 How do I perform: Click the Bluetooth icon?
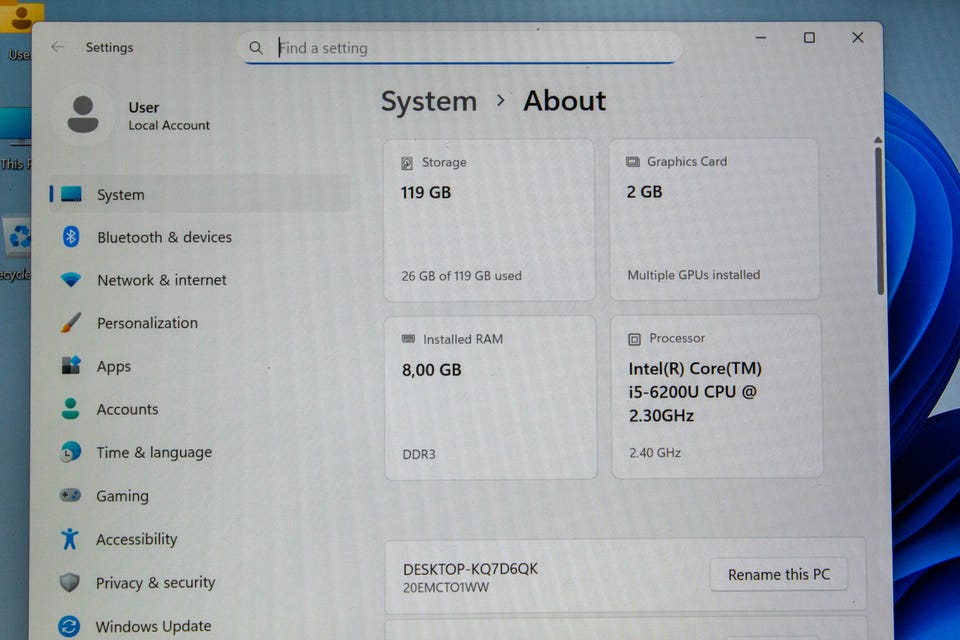(70, 236)
